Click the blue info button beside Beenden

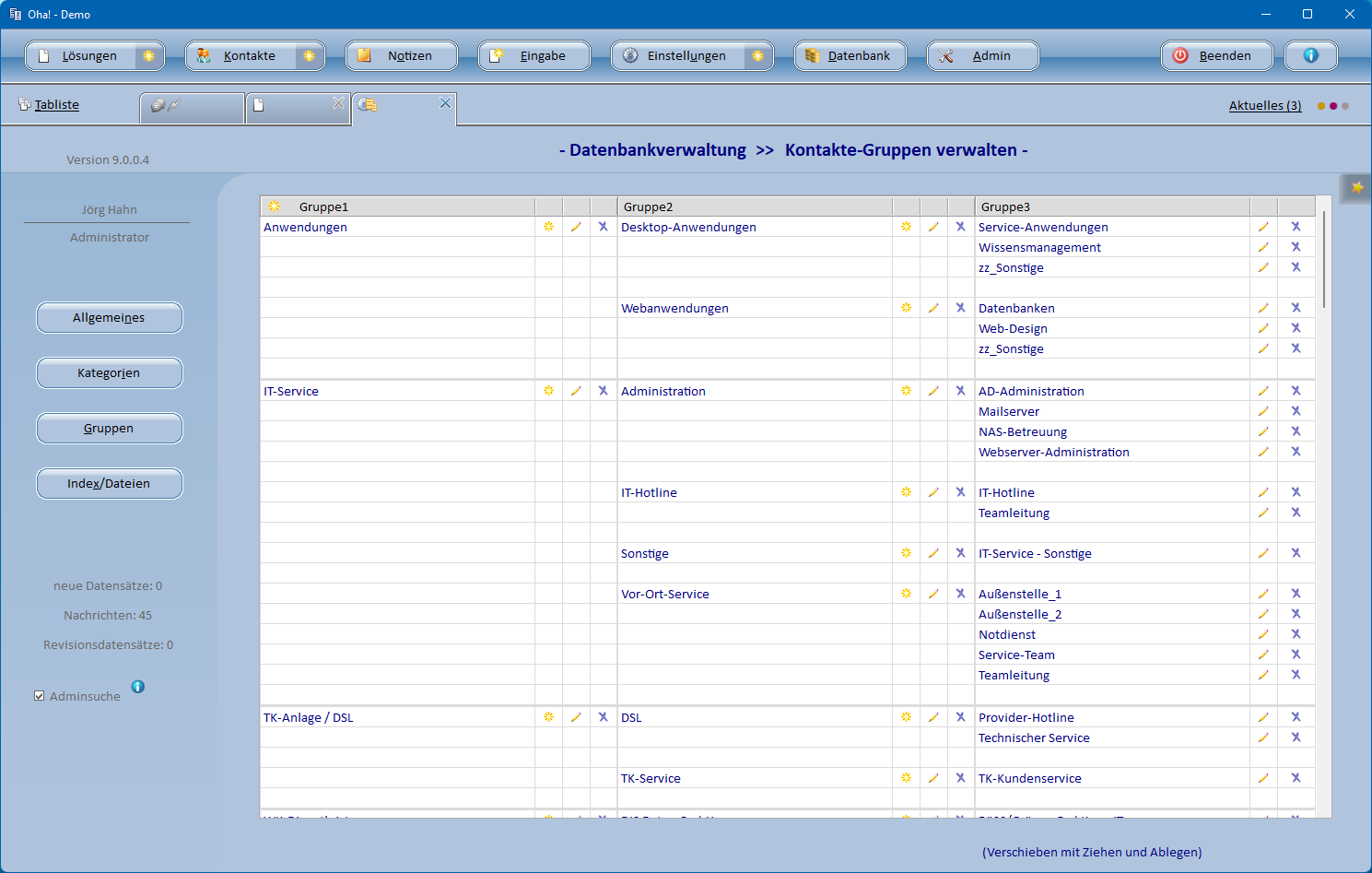pos(1310,55)
